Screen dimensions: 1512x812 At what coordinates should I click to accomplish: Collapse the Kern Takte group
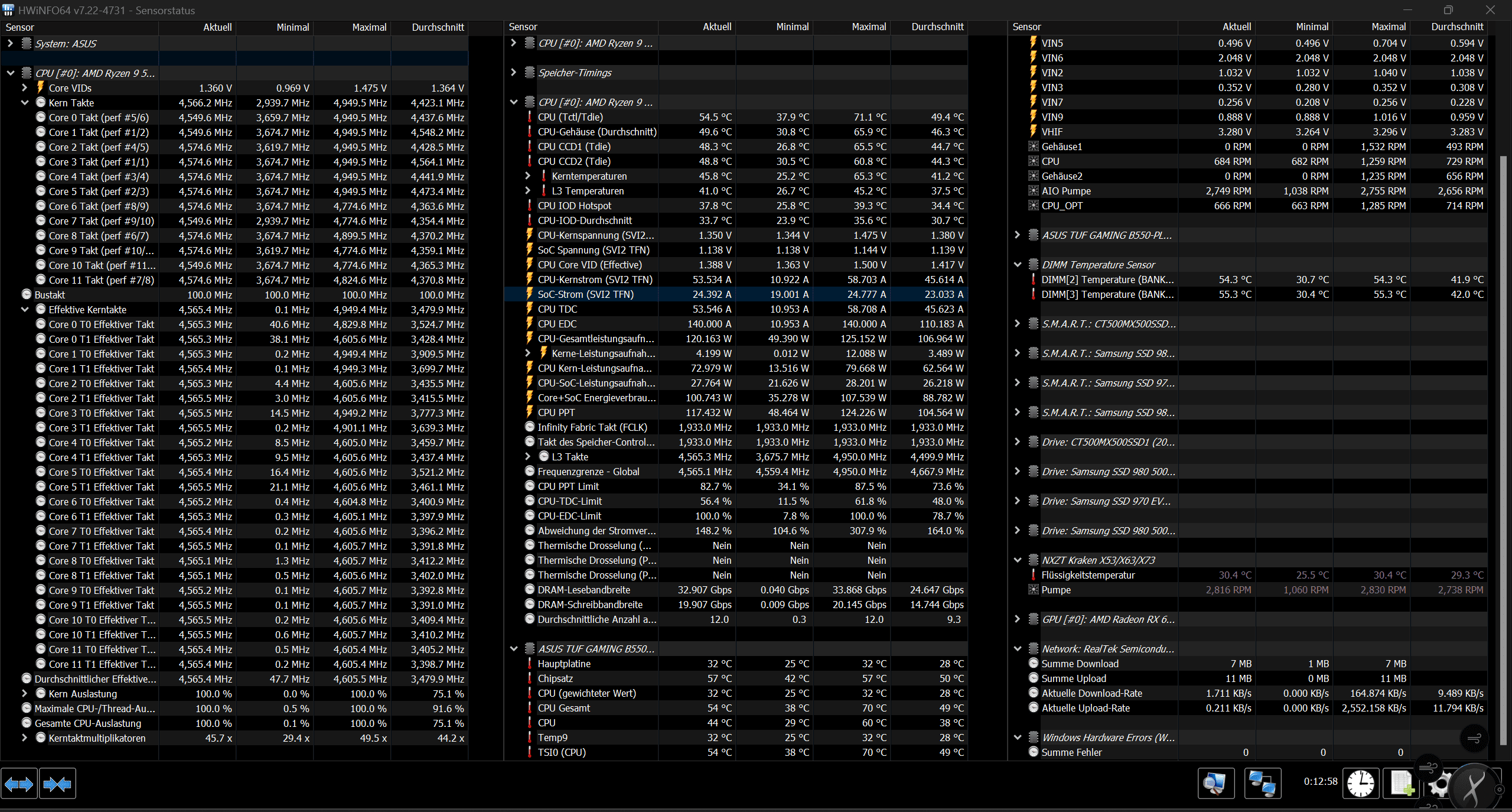point(25,103)
